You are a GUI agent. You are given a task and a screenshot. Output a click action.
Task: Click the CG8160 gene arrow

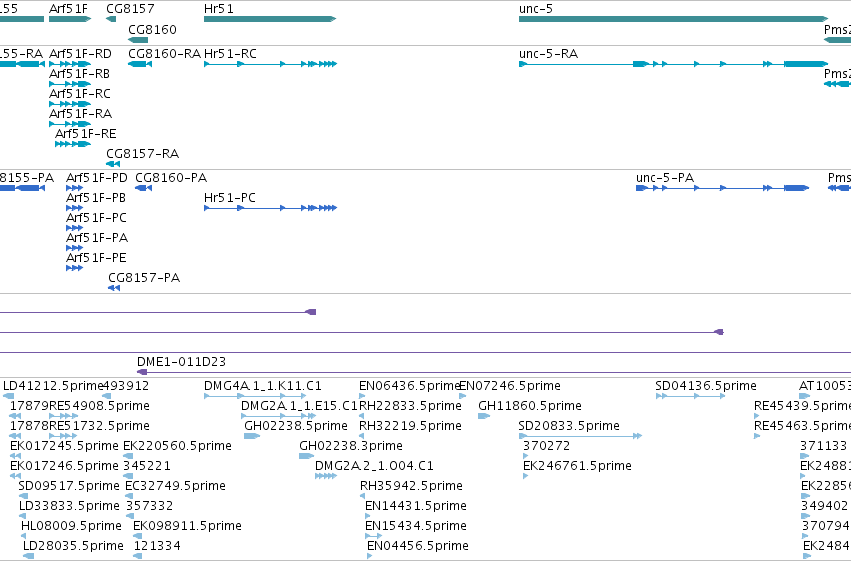point(138,40)
